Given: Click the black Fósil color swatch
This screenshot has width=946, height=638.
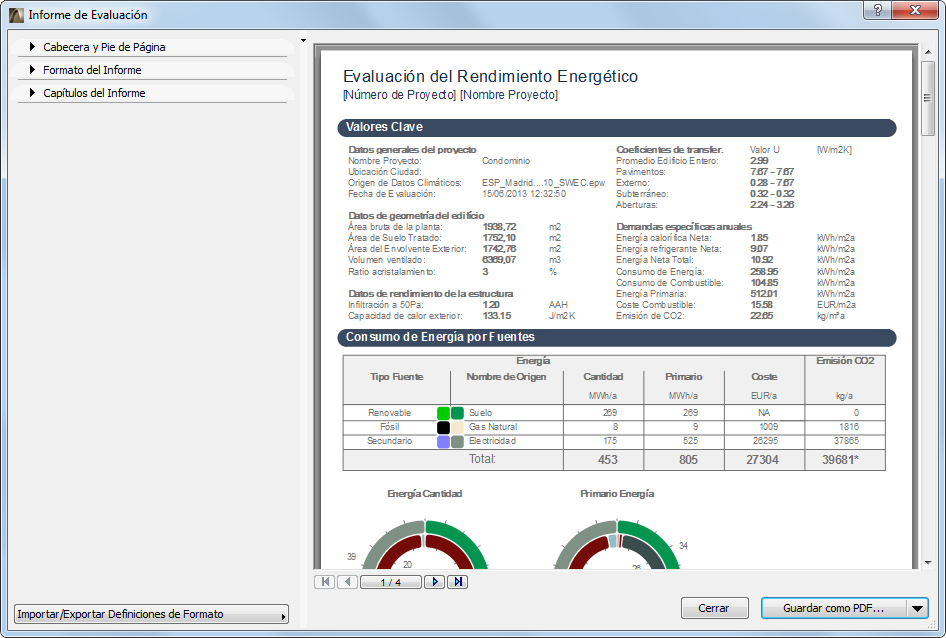Looking at the screenshot, I should pos(443,427).
